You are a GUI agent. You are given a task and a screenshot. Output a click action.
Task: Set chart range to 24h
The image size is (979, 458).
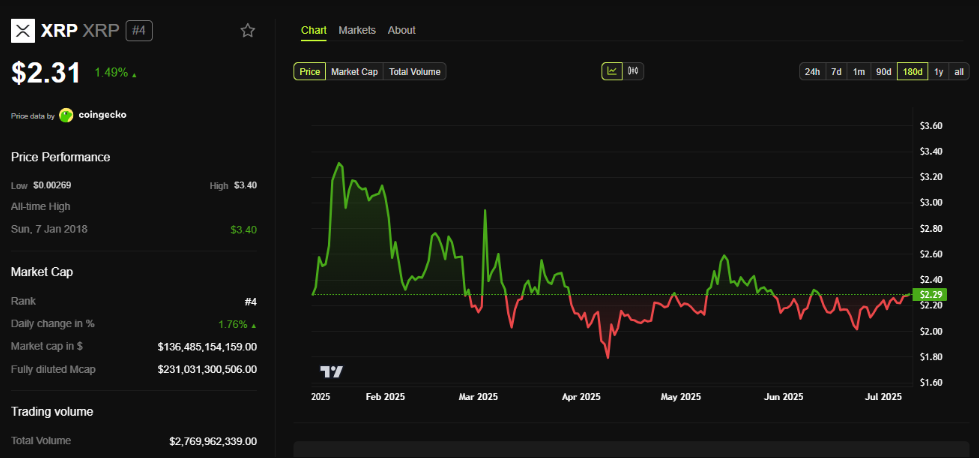(x=812, y=72)
